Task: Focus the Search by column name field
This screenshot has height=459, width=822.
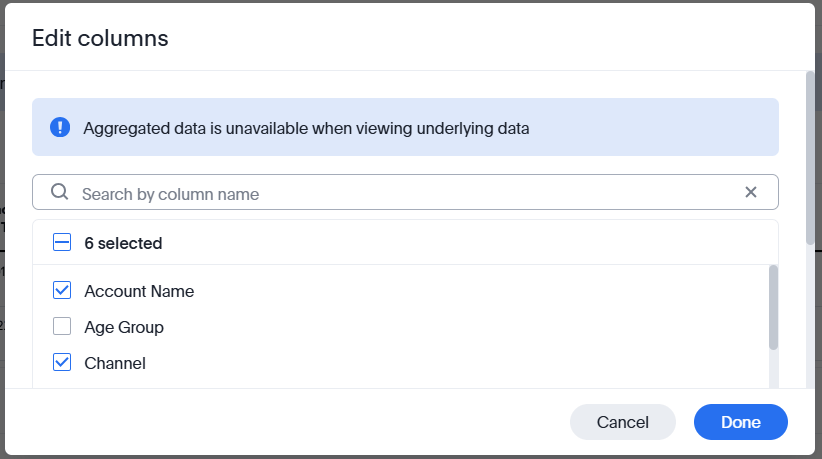Action: coord(400,194)
